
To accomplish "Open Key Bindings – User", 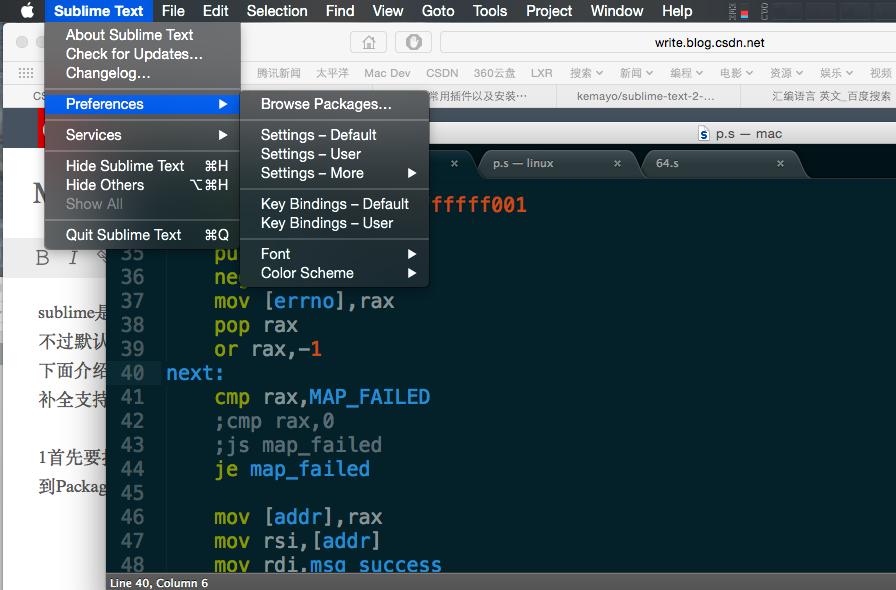I will click(334, 223).
